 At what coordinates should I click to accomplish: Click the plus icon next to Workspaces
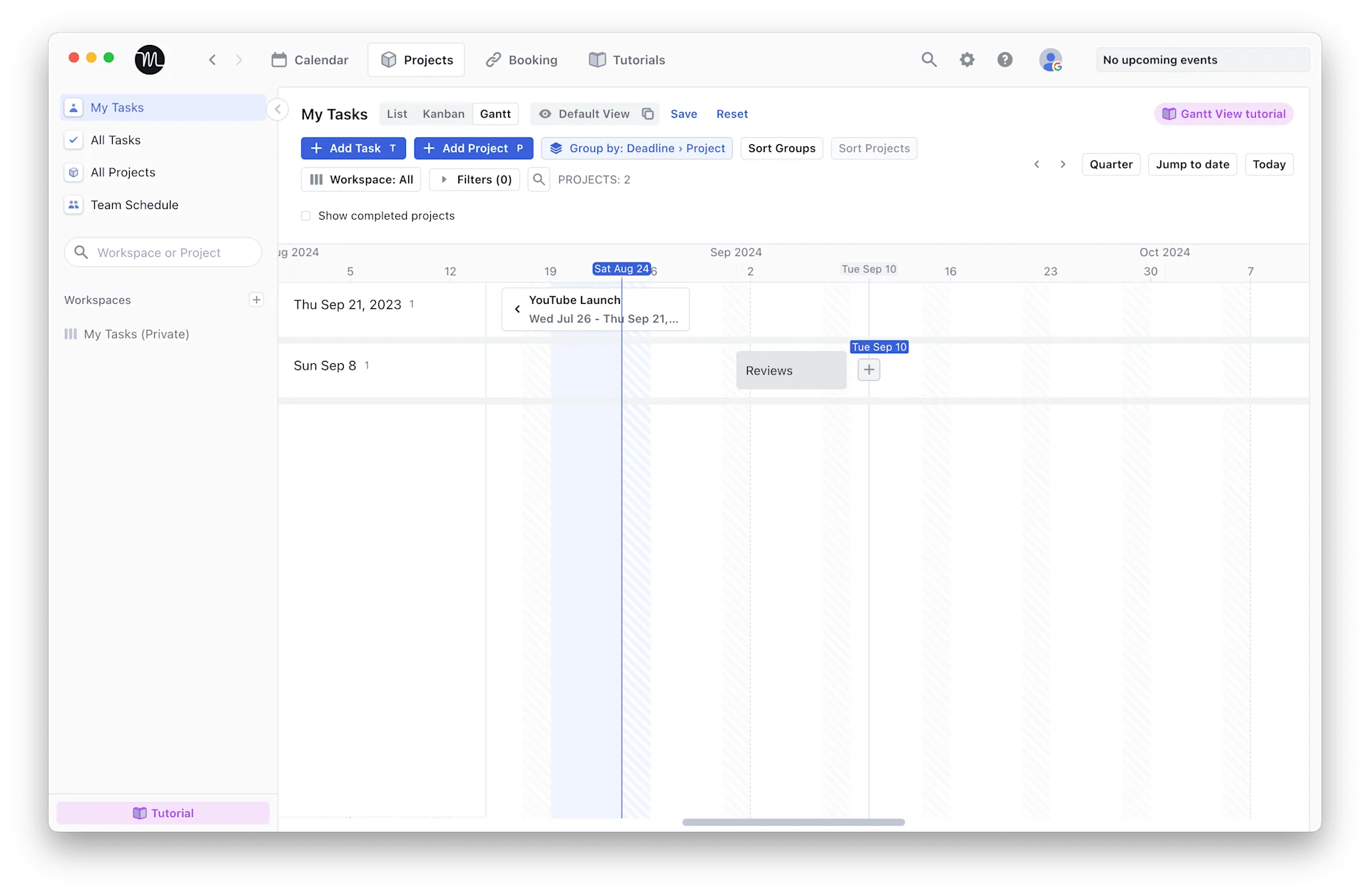[x=256, y=300]
